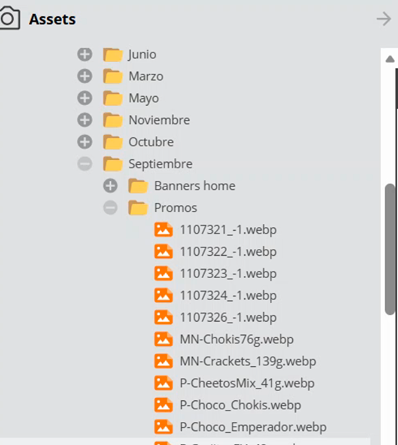
Task: Collapse the Promos folder
Action: tap(110, 208)
